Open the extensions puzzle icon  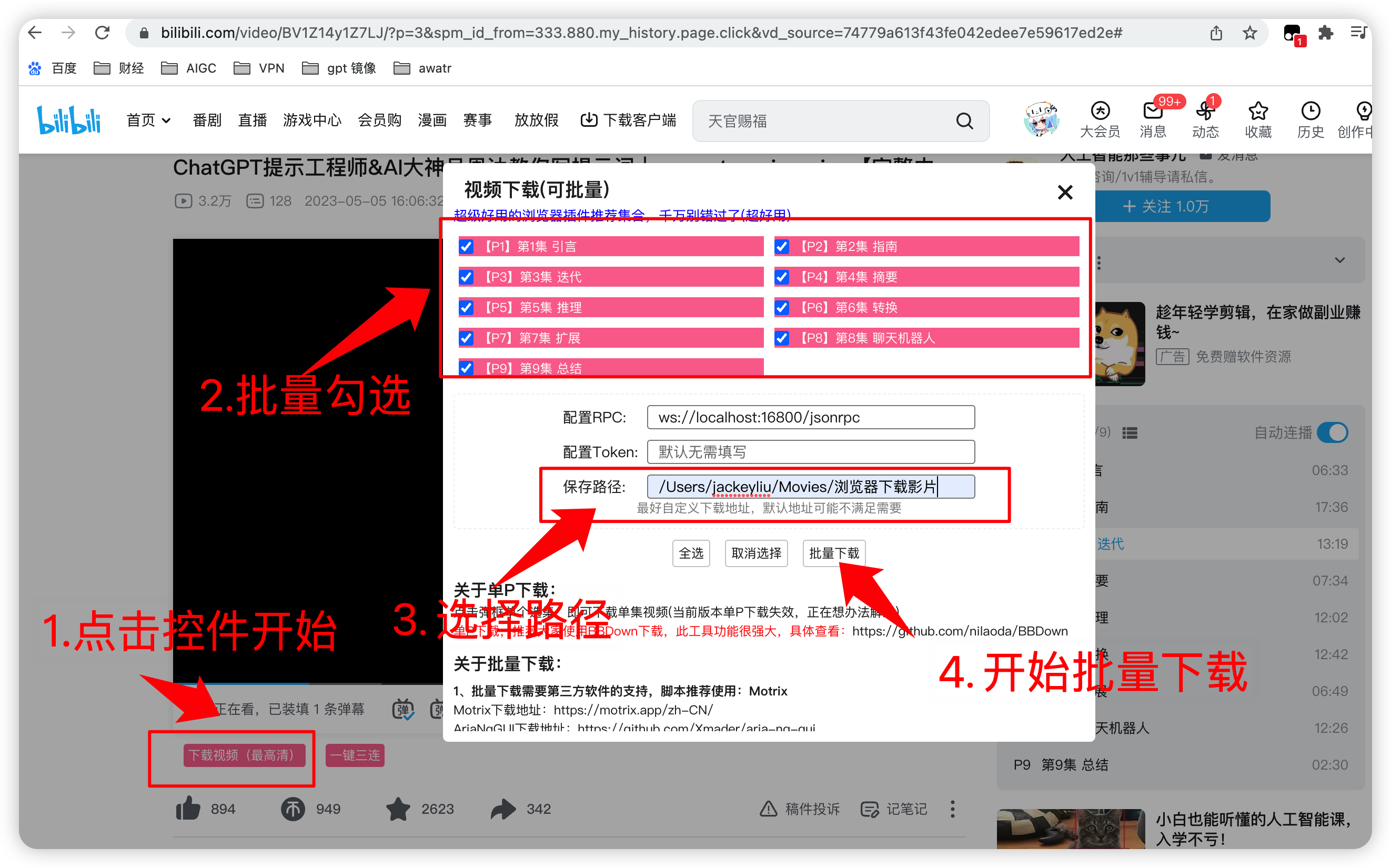pyautogui.click(x=1326, y=33)
